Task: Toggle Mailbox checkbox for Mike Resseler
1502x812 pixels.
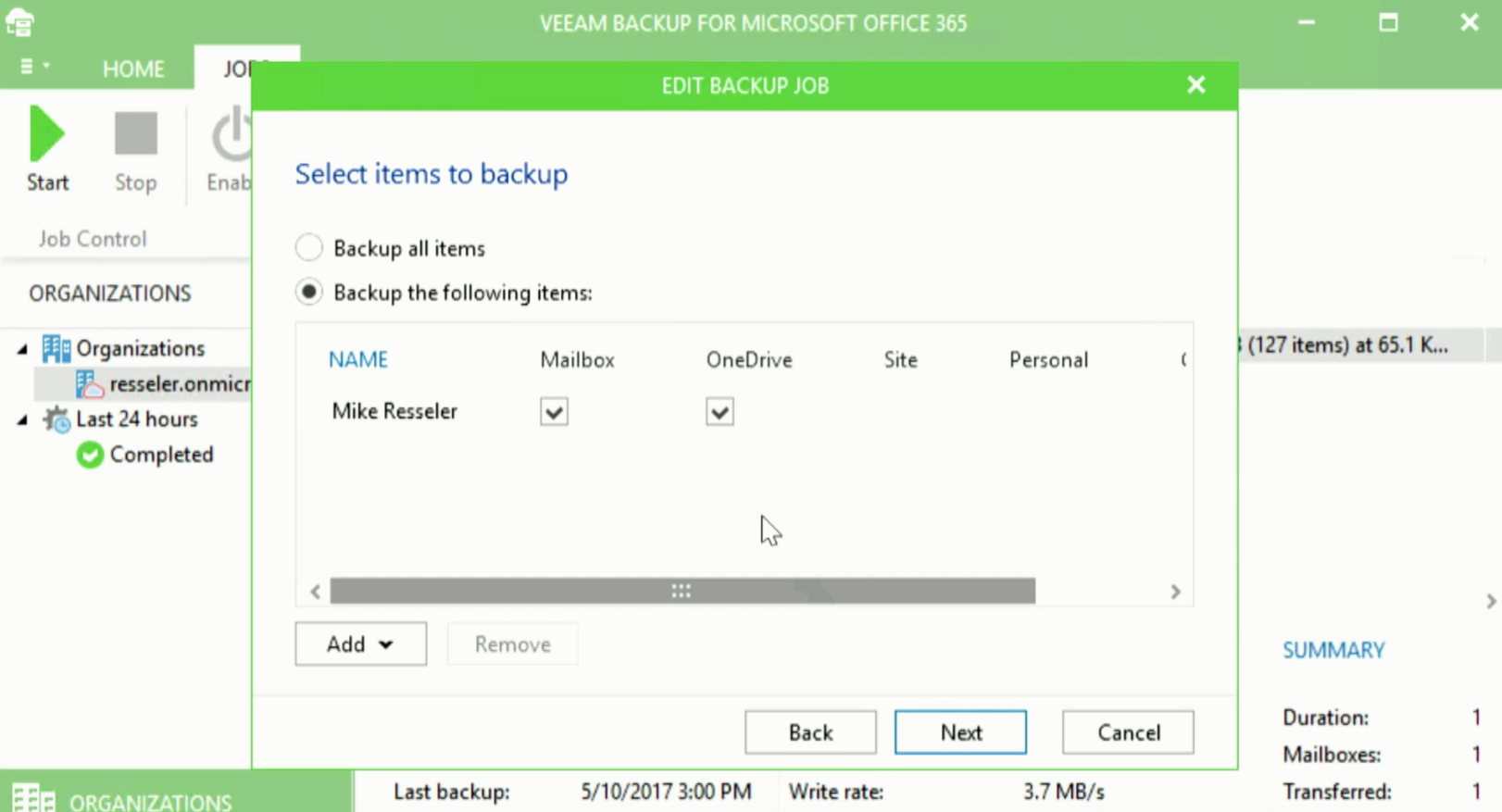Action: pyautogui.click(x=554, y=411)
